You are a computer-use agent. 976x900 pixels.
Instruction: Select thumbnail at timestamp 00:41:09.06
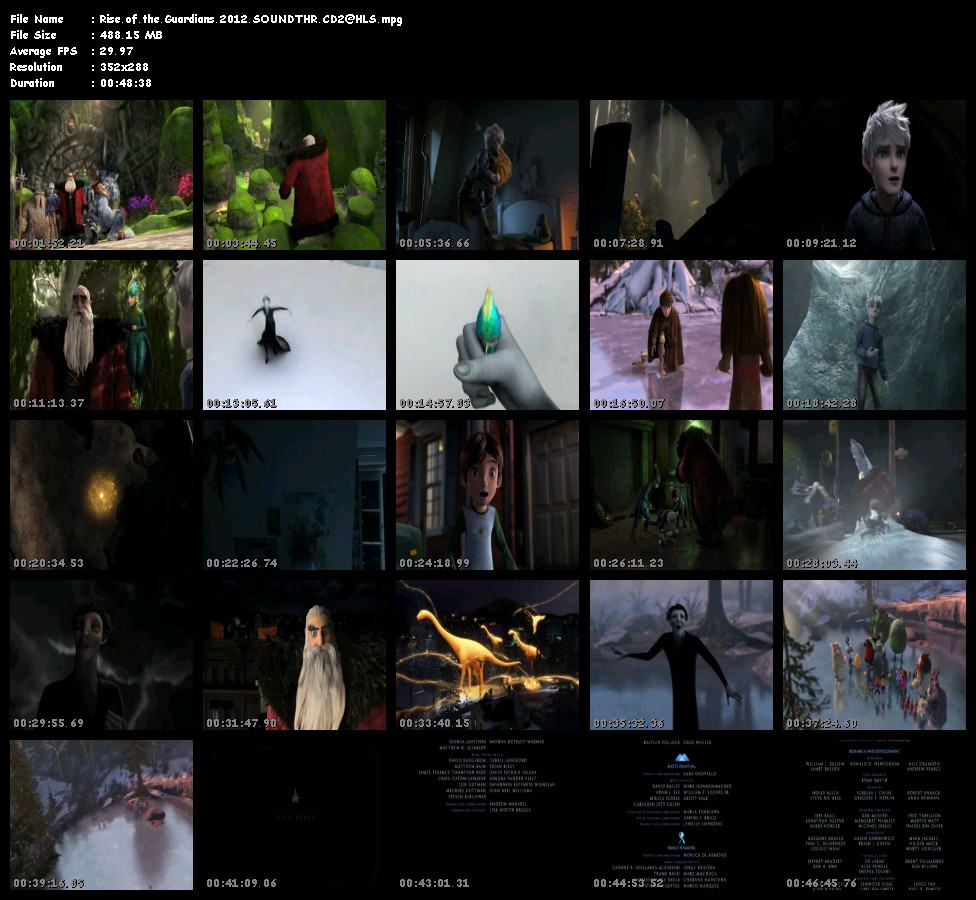tap(294, 815)
